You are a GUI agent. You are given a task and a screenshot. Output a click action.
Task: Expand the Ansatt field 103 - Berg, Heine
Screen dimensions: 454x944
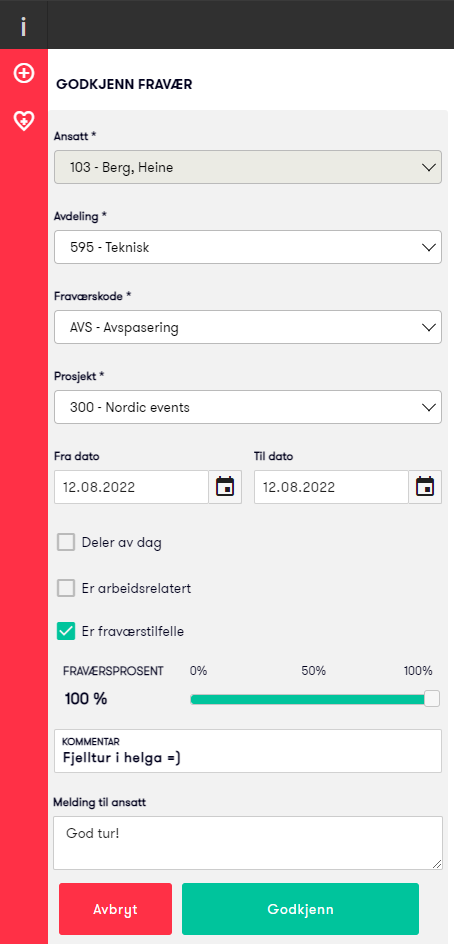pyautogui.click(x=248, y=167)
